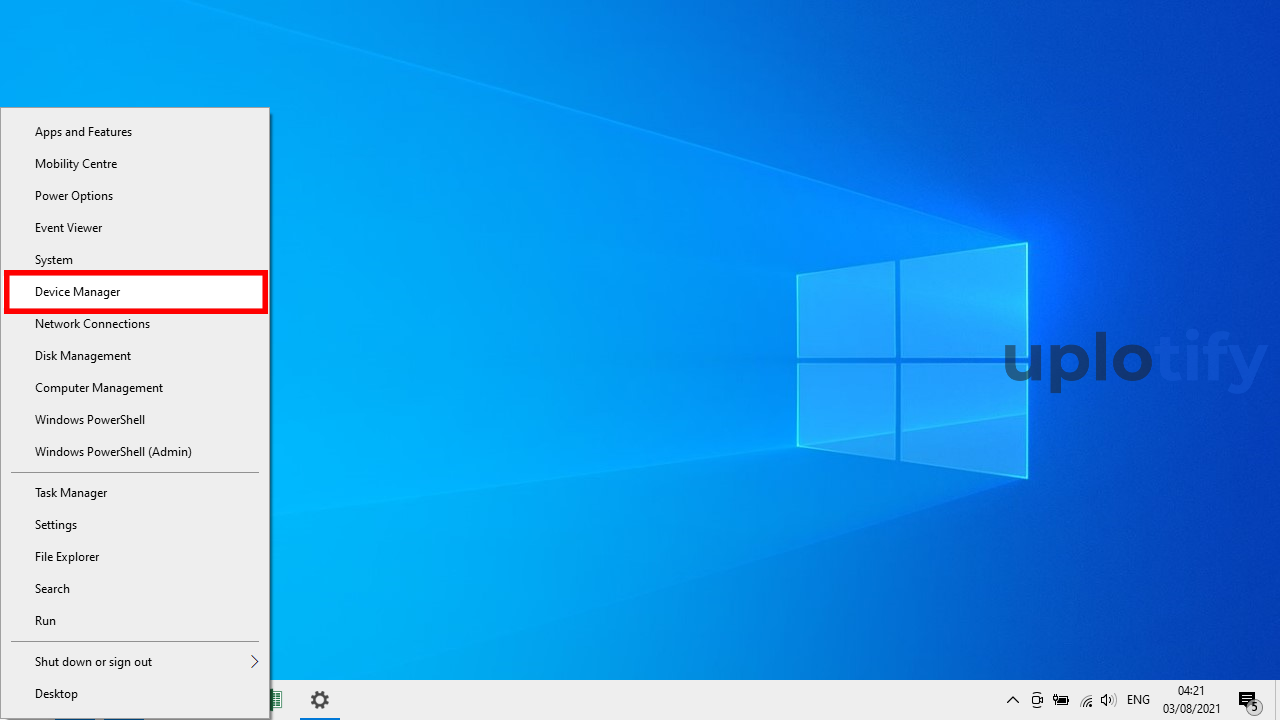This screenshot has width=1280, height=720.
Task: Click the Meet Now camera tray icon
Action: click(x=1037, y=700)
